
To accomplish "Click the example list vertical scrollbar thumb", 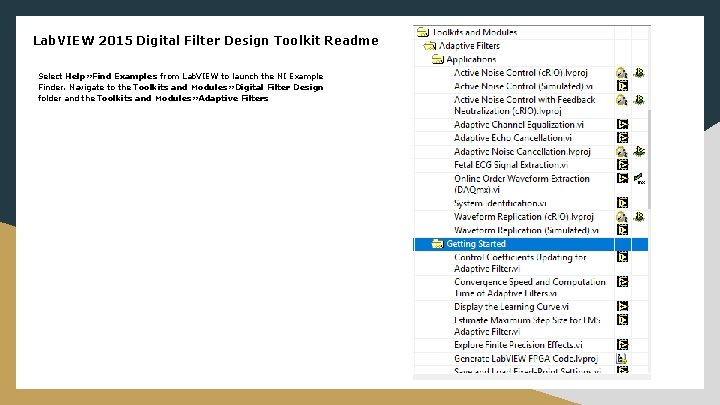I will click(649, 159).
